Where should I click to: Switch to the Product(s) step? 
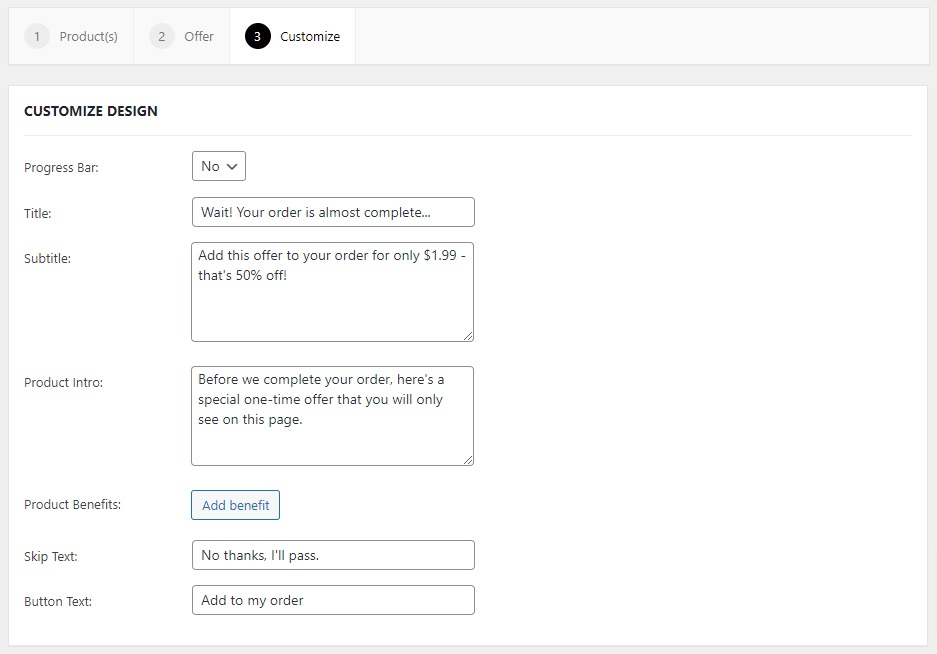[x=72, y=36]
